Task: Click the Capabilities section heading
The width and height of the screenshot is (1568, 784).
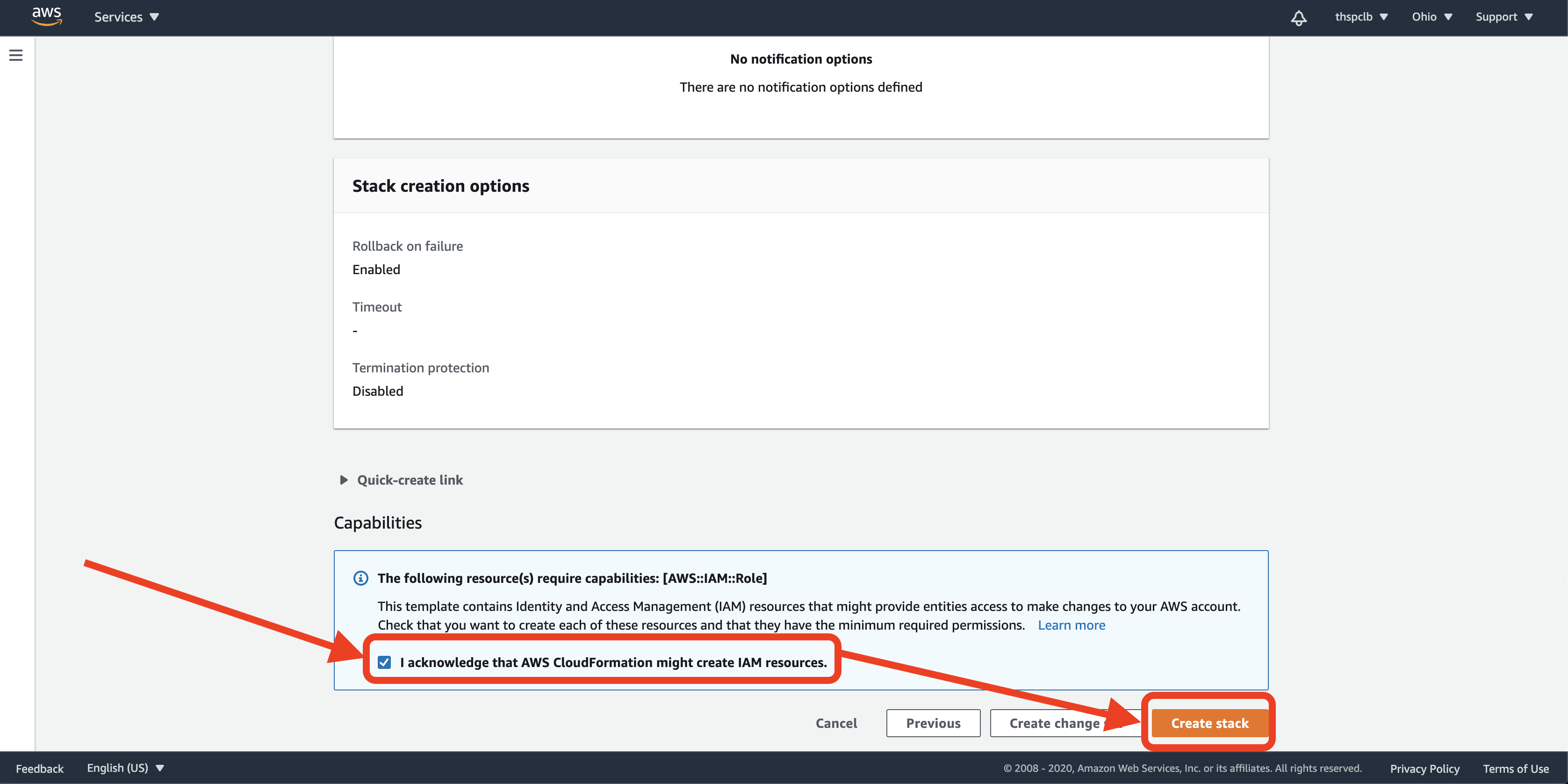Action: pos(377,523)
